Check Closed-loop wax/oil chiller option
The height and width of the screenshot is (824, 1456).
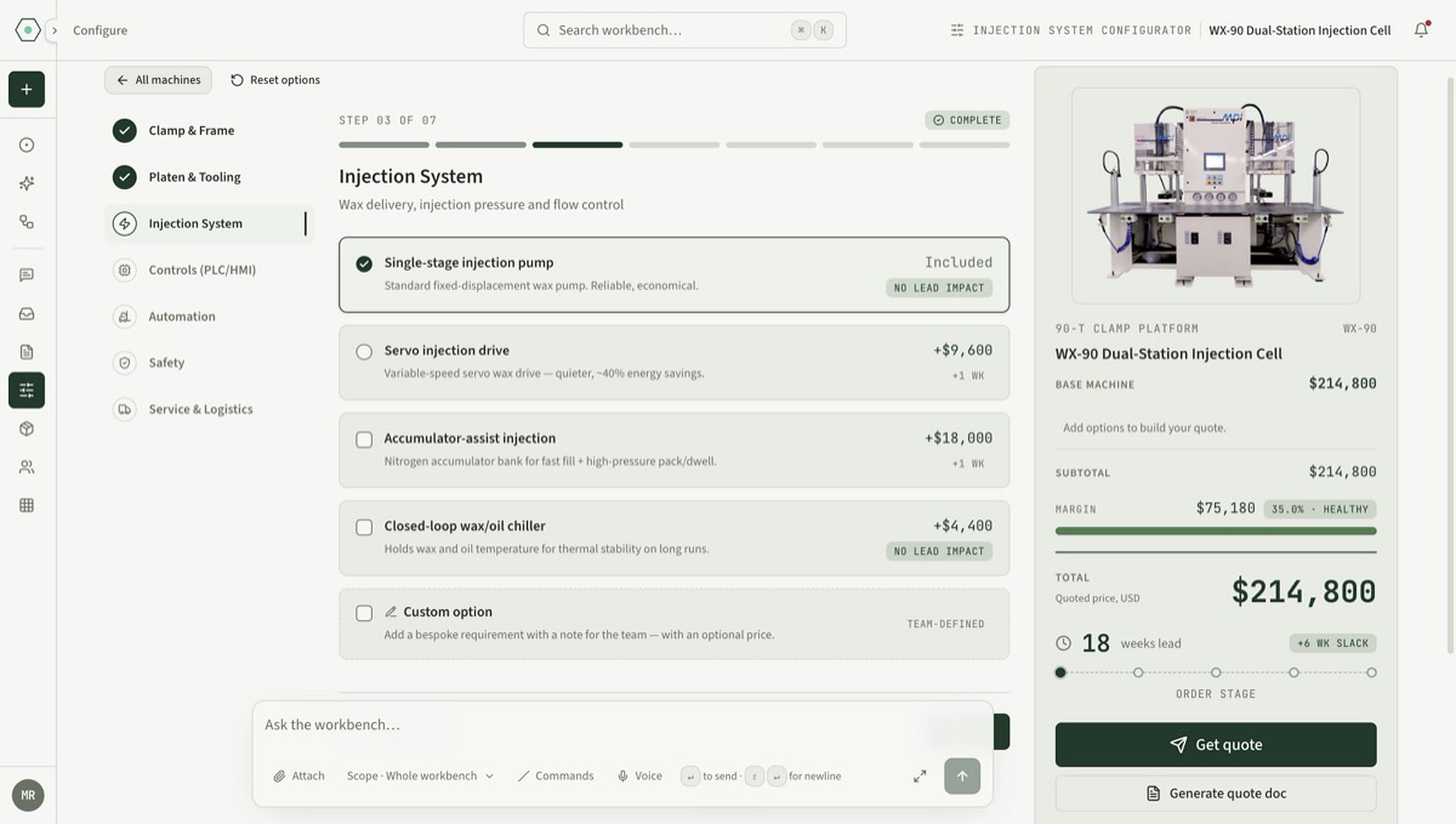coord(364,527)
